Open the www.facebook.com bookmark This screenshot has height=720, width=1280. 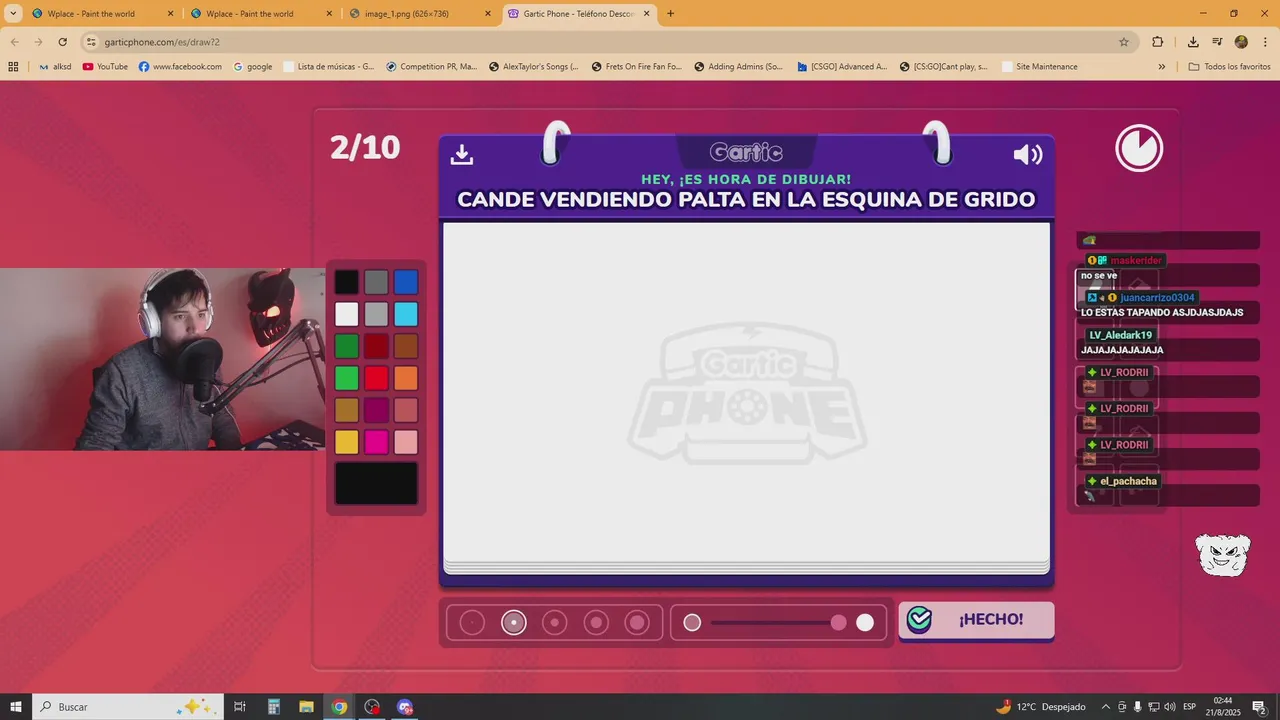click(x=180, y=67)
